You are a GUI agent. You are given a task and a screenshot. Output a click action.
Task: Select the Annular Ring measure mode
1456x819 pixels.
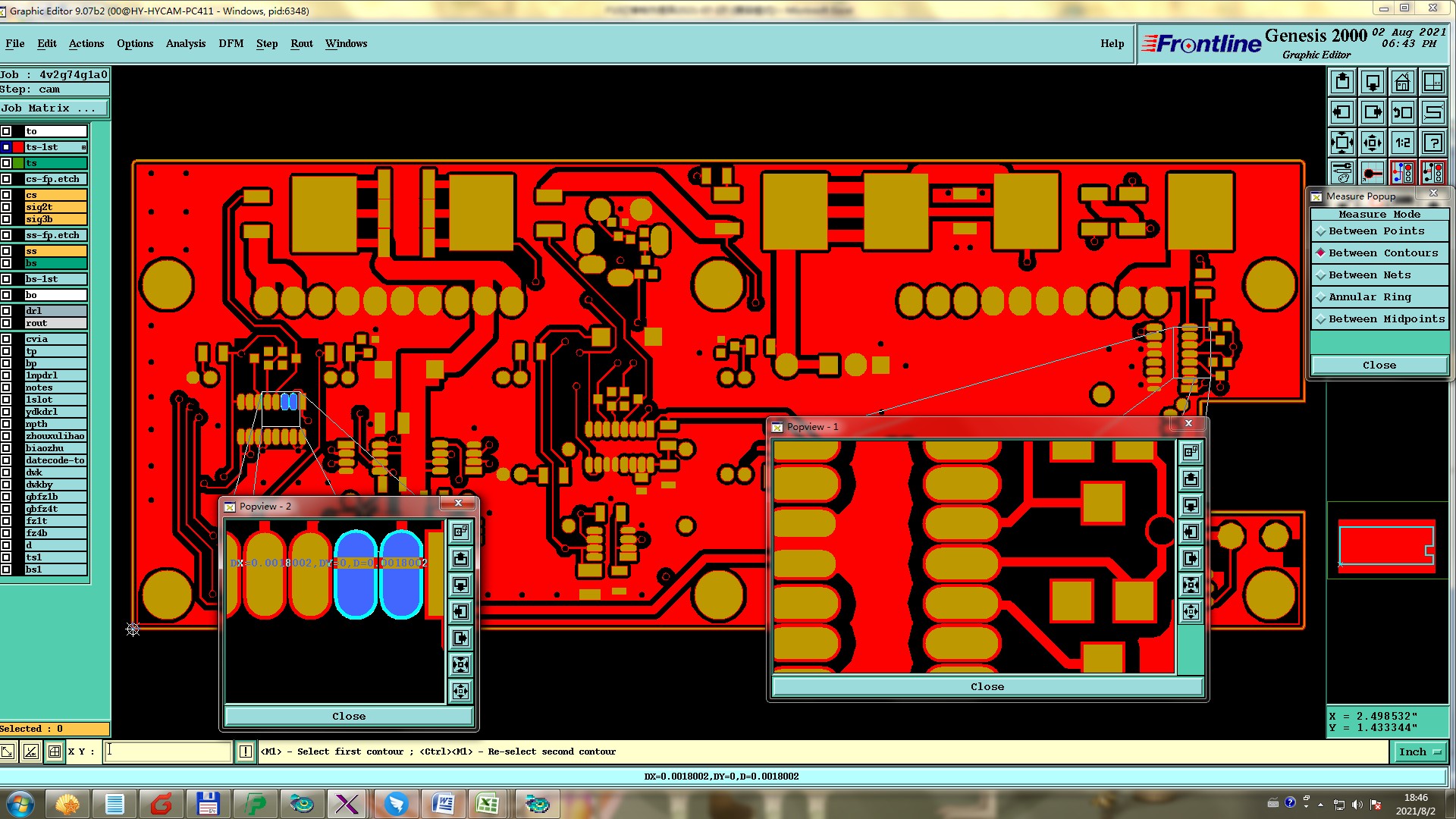click(x=1370, y=297)
